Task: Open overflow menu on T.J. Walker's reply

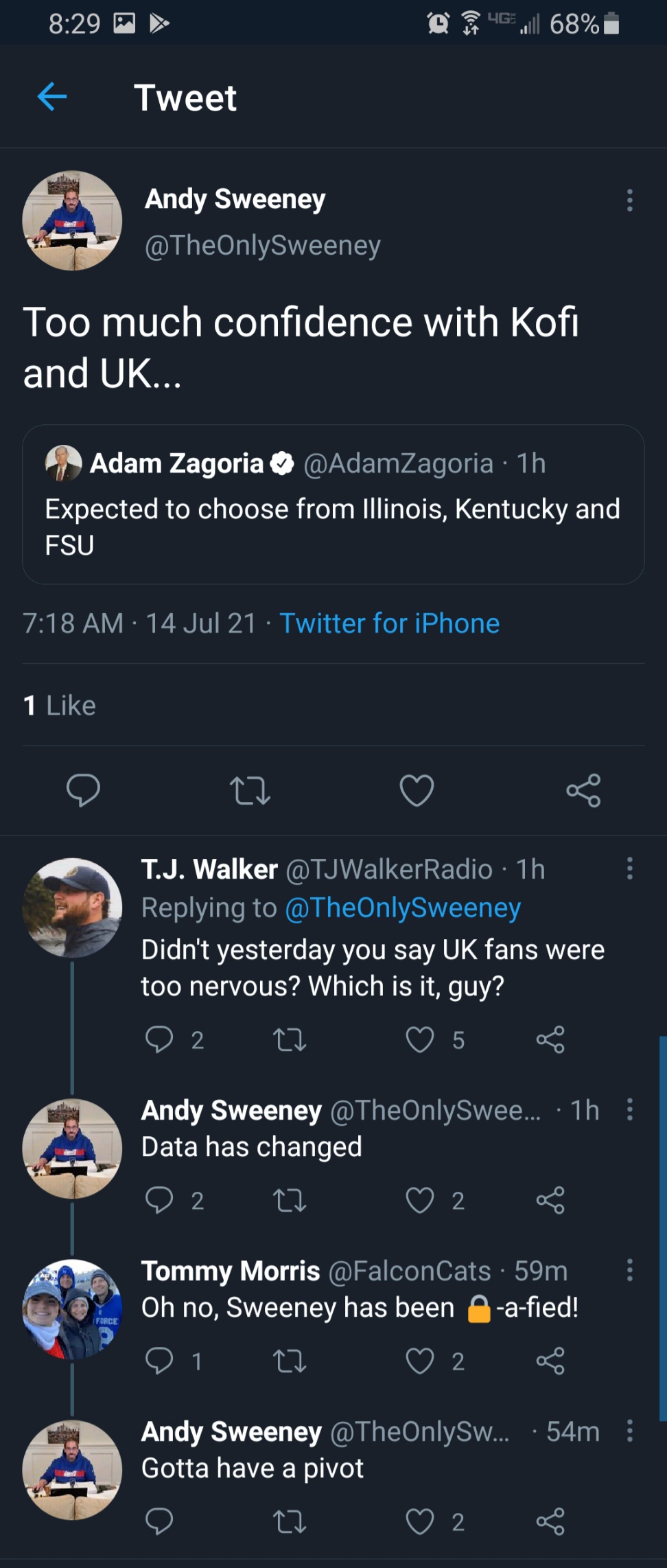Action: pos(629,868)
